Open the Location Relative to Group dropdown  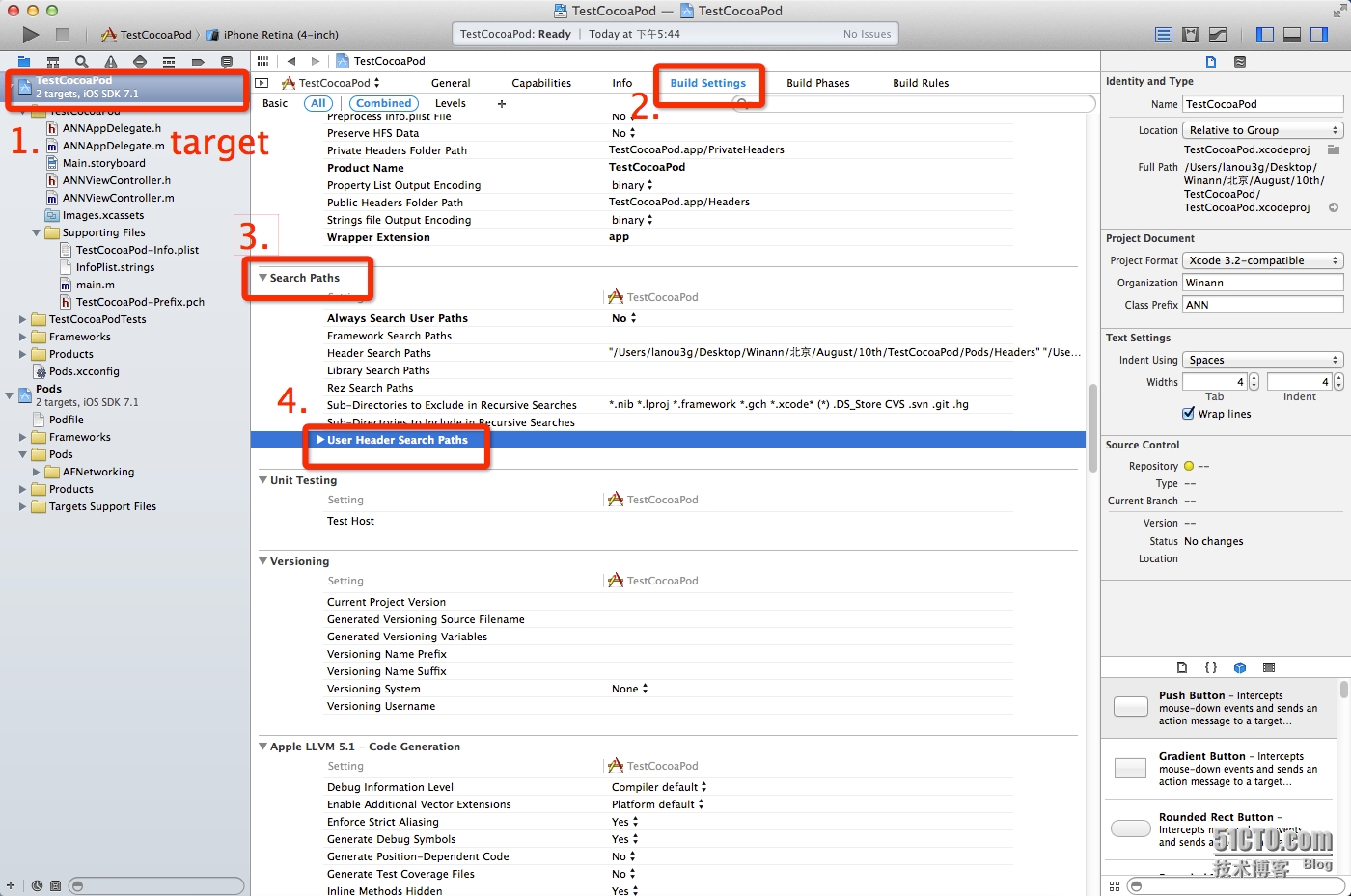pyautogui.click(x=1263, y=130)
